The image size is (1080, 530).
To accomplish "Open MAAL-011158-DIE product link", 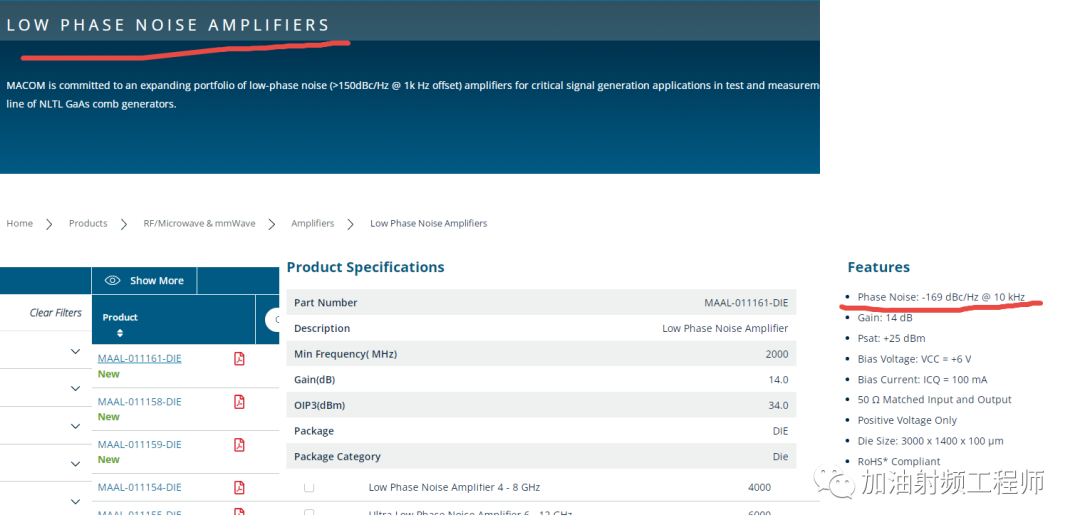I will (139, 402).
